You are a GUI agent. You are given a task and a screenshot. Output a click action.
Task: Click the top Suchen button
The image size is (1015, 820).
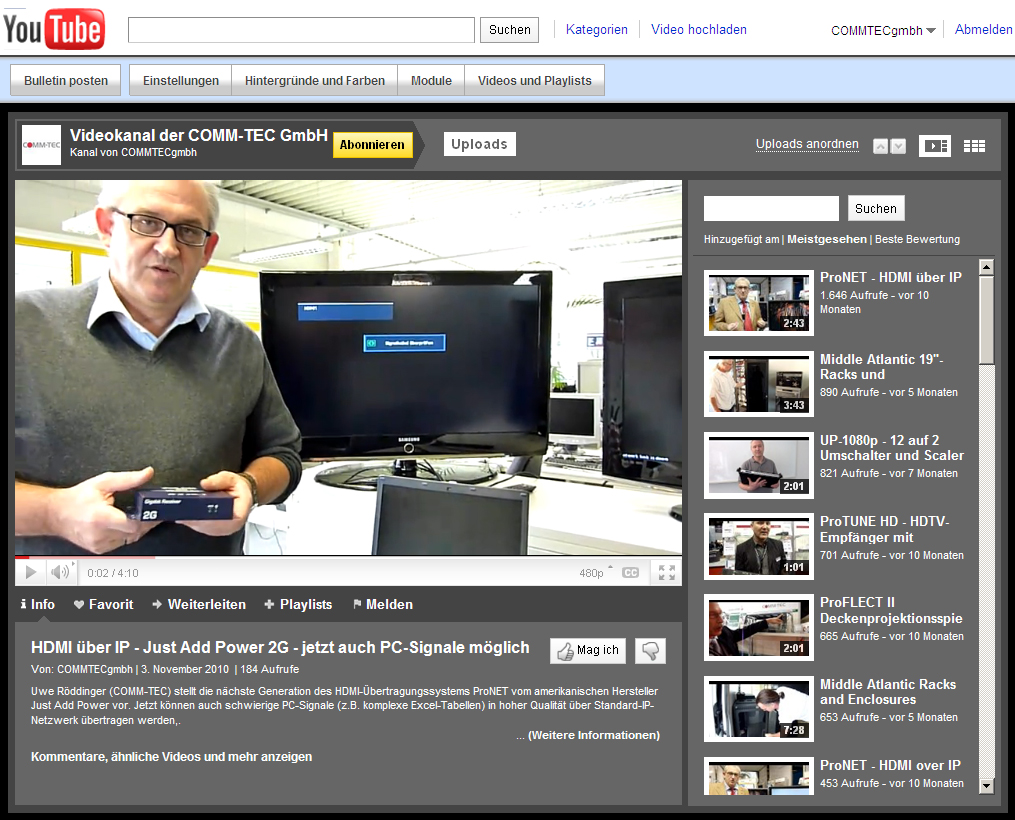509,30
